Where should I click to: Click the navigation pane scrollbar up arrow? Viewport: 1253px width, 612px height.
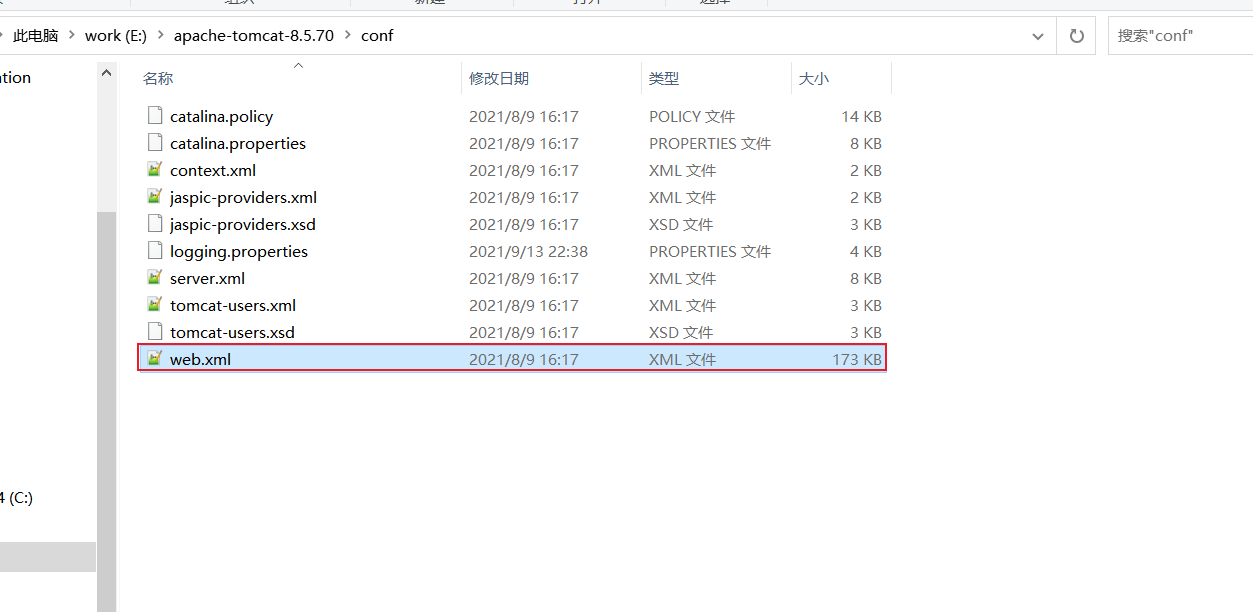(x=106, y=71)
